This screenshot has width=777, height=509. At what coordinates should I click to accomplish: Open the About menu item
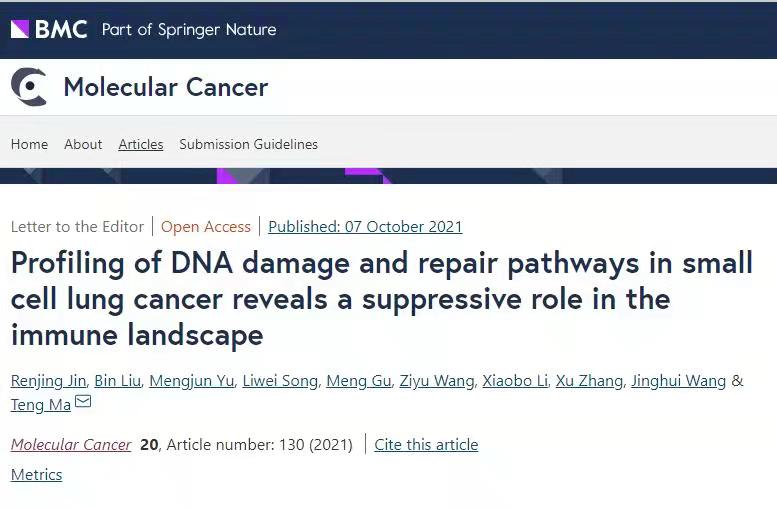pos(83,144)
